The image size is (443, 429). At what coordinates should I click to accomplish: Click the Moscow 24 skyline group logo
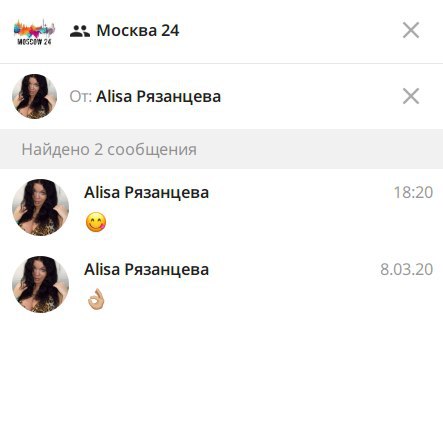pos(34,32)
